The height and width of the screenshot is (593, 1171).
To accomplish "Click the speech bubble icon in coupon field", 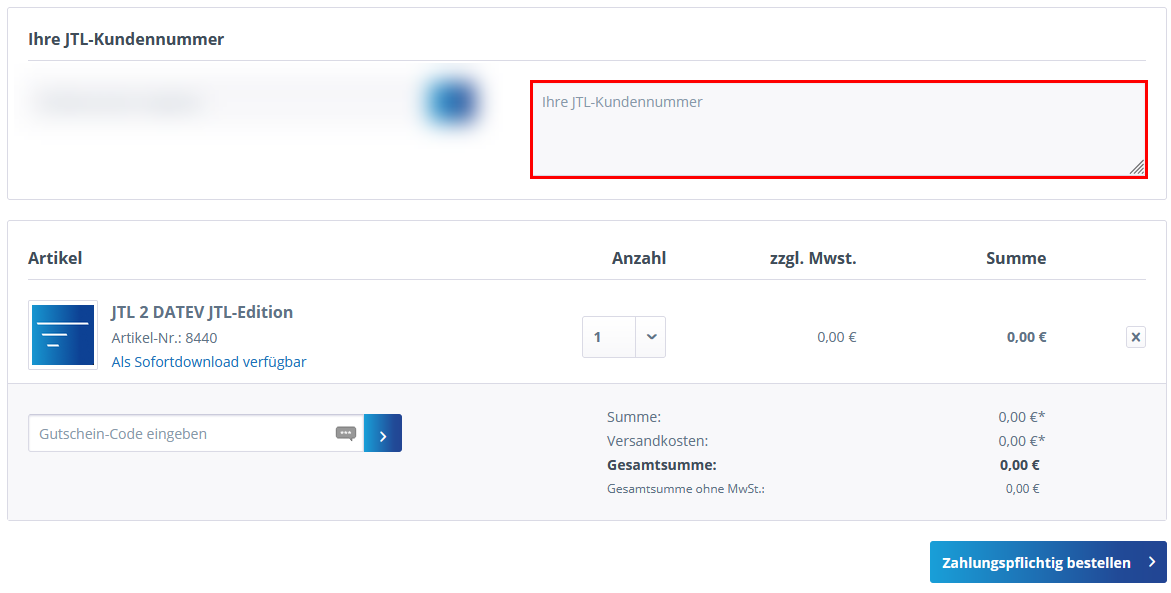I will [x=346, y=434].
